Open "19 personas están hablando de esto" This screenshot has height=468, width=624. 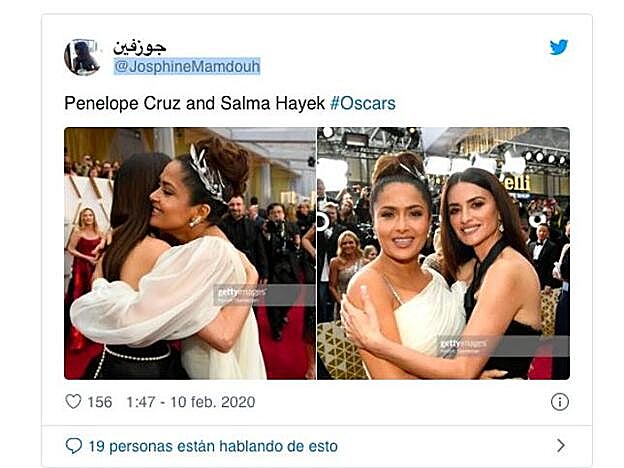213,446
